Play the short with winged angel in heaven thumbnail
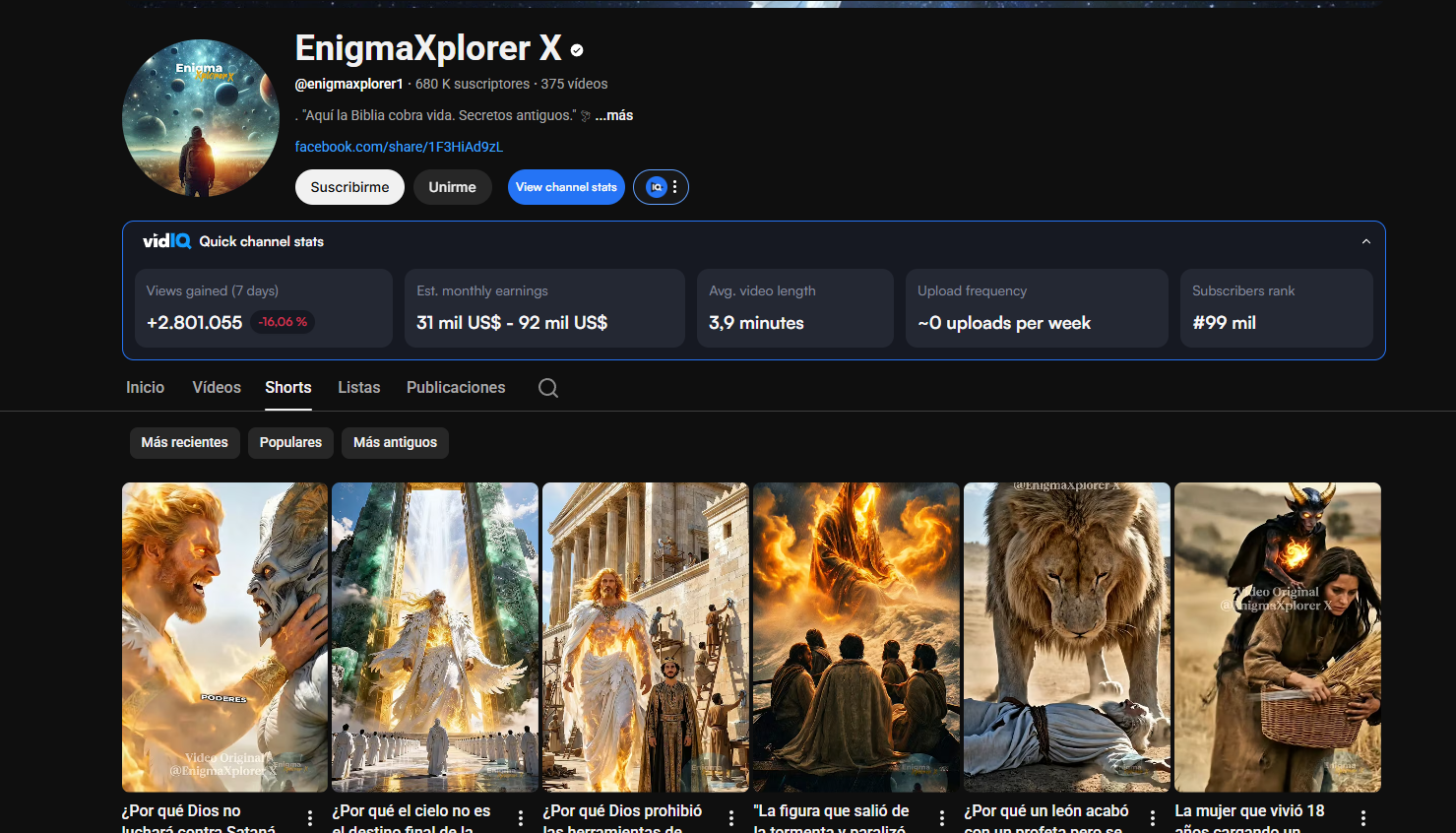The height and width of the screenshot is (833, 1456). point(435,637)
